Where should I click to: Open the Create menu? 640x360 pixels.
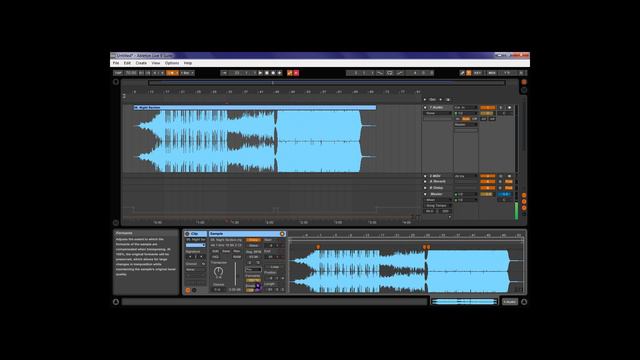141,63
